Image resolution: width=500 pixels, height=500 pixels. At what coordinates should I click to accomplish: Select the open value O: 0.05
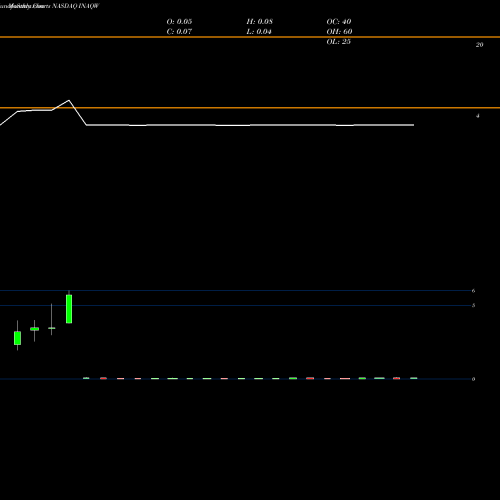[x=179, y=22]
